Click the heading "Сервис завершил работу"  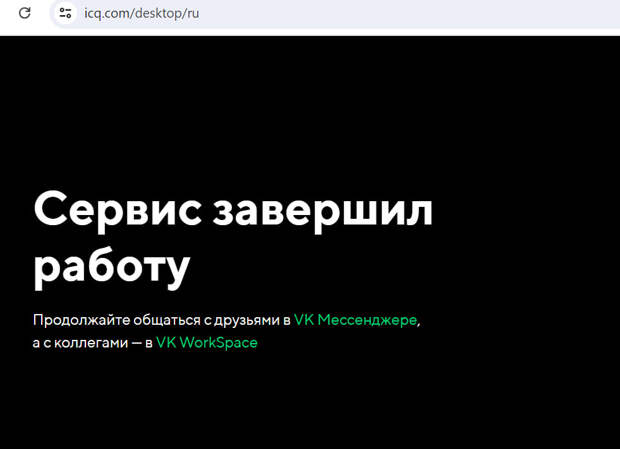point(233,239)
